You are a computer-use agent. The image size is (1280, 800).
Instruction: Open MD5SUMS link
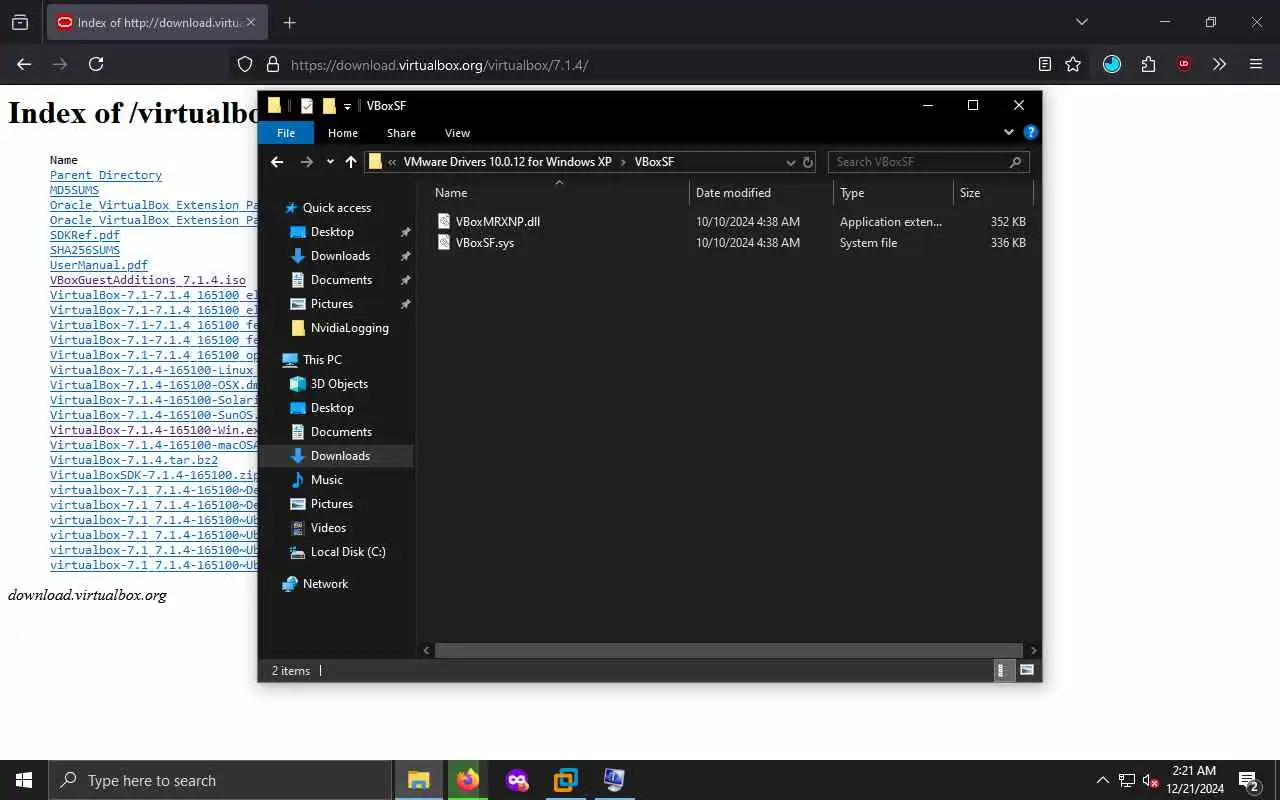pyautogui.click(x=74, y=190)
